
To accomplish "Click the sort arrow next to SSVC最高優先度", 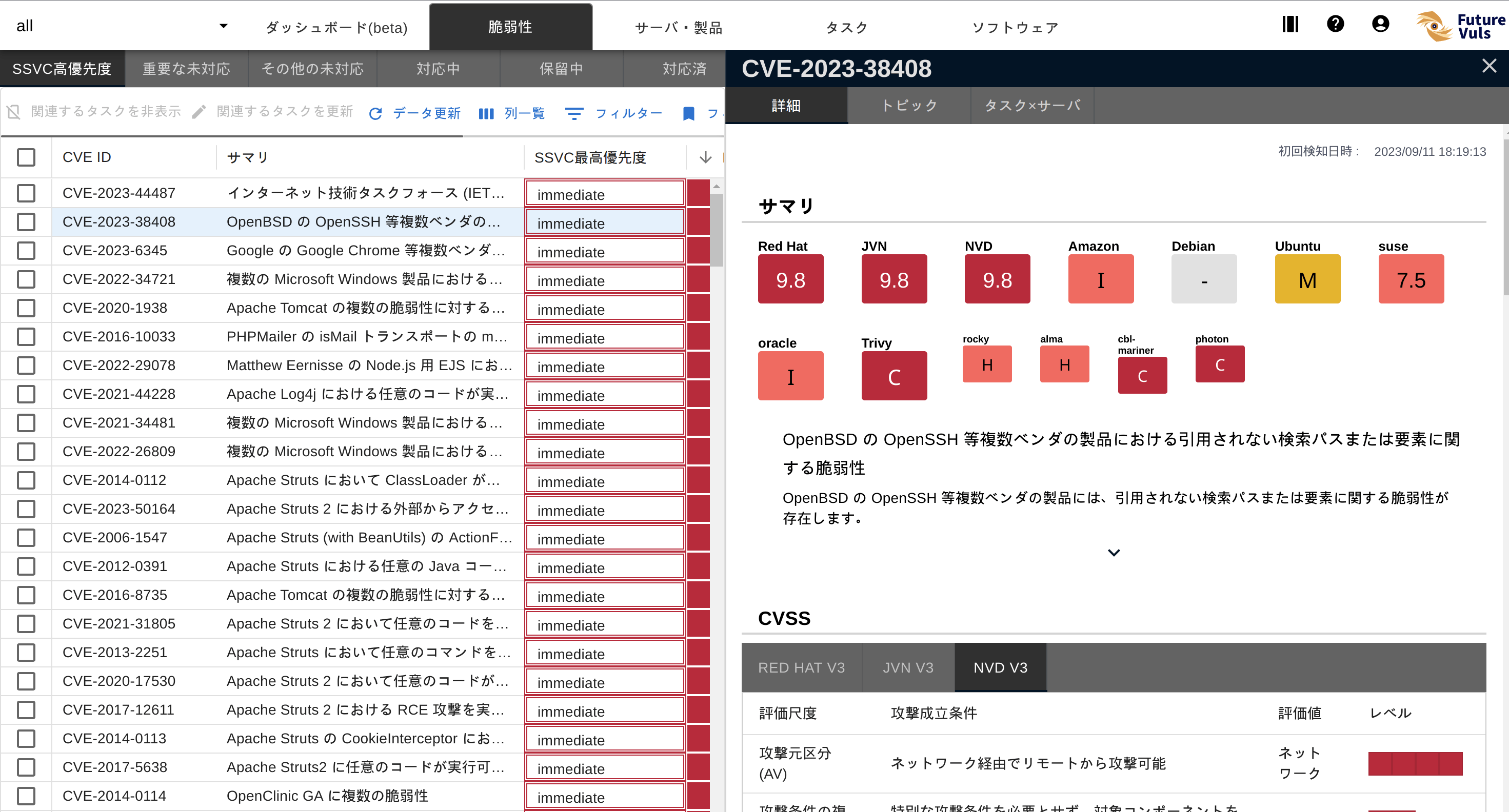I will coord(705,157).
